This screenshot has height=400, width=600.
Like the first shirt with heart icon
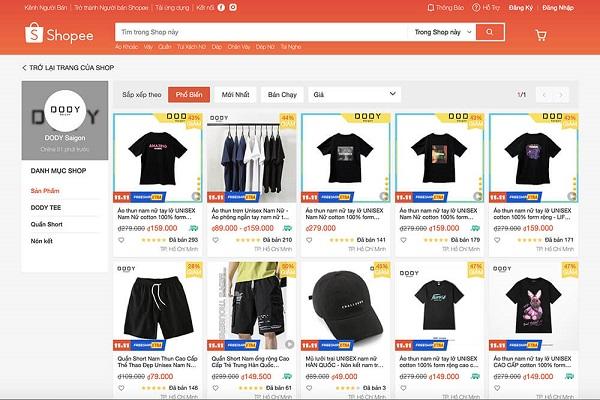[121, 240]
